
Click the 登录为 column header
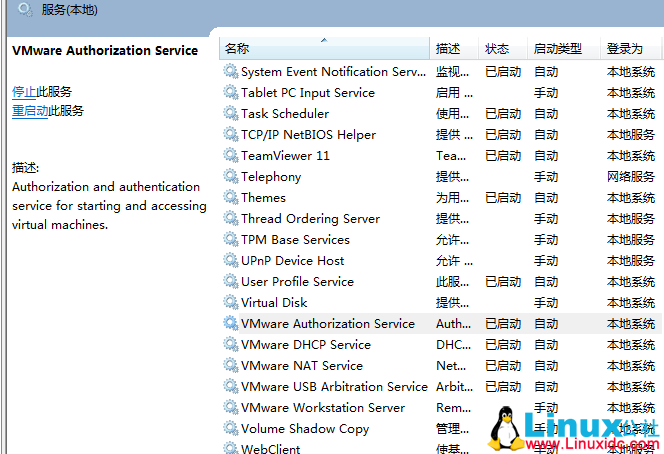[624, 49]
